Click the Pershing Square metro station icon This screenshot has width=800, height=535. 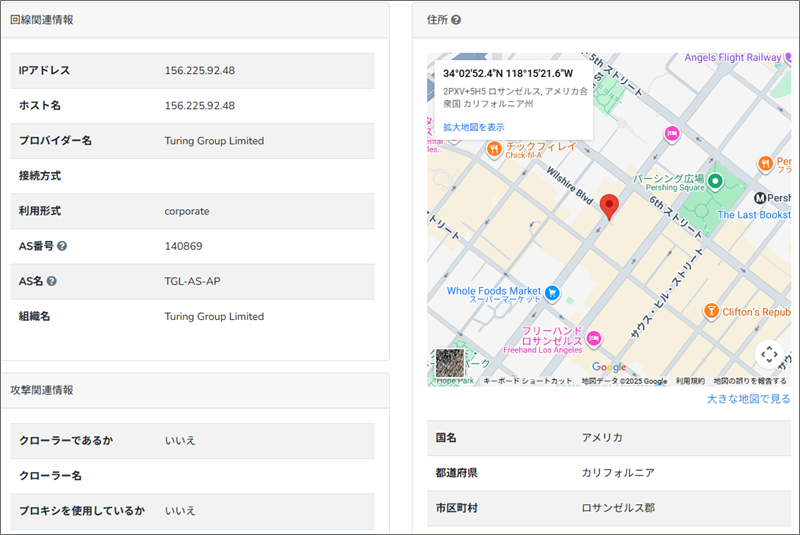762,198
